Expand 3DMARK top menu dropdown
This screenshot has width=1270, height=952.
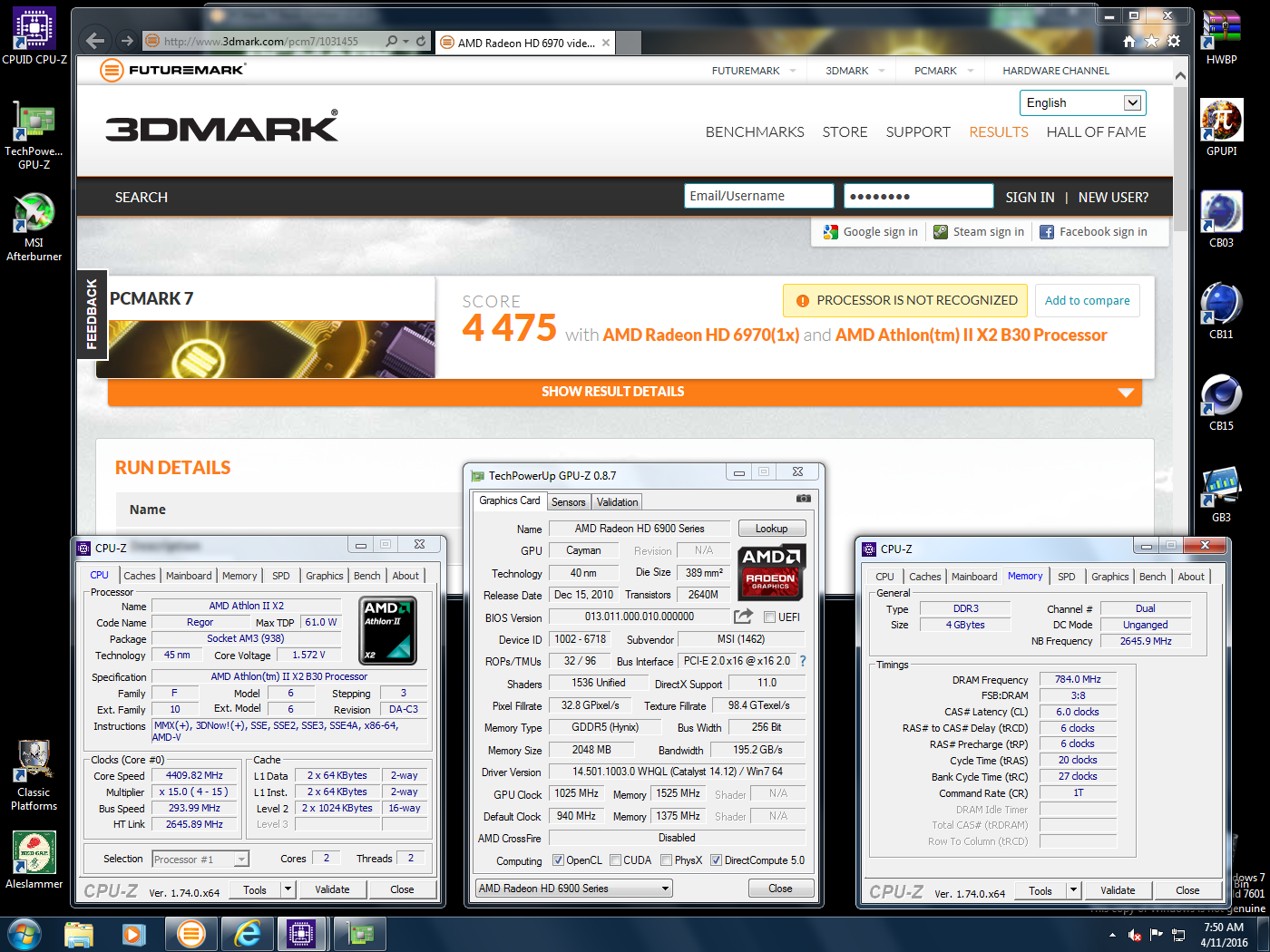[x=882, y=71]
